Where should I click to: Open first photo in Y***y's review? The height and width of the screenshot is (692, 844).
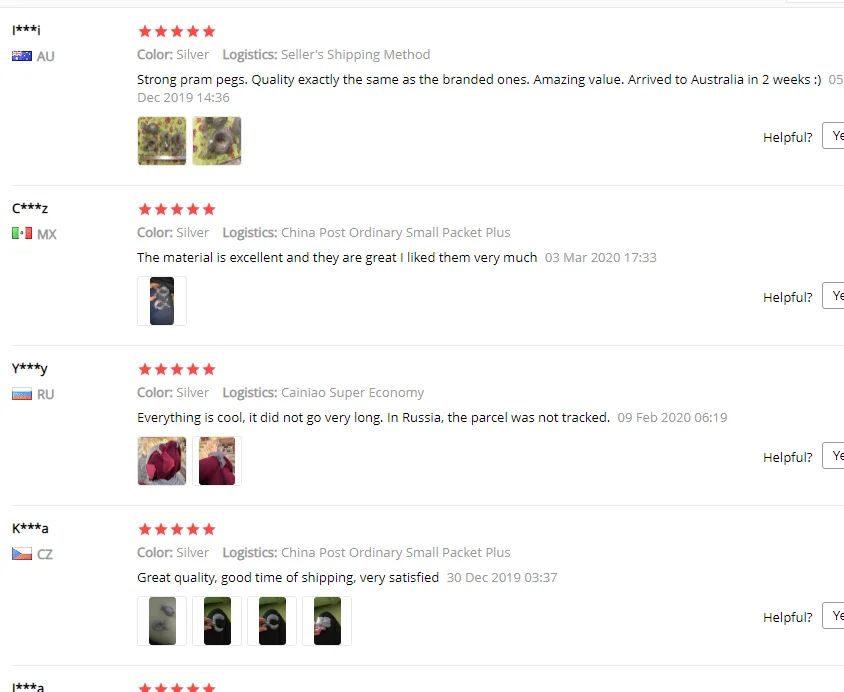[162, 461]
